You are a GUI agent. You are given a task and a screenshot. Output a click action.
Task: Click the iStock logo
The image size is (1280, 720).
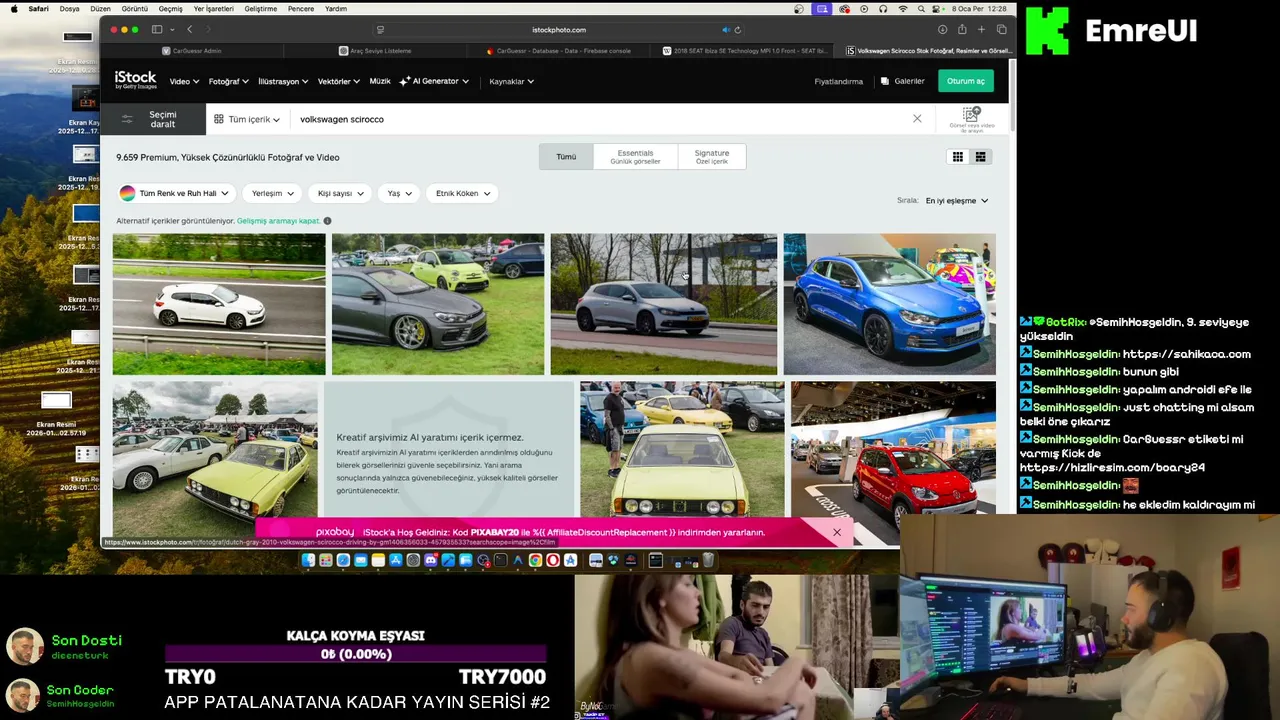click(135, 80)
